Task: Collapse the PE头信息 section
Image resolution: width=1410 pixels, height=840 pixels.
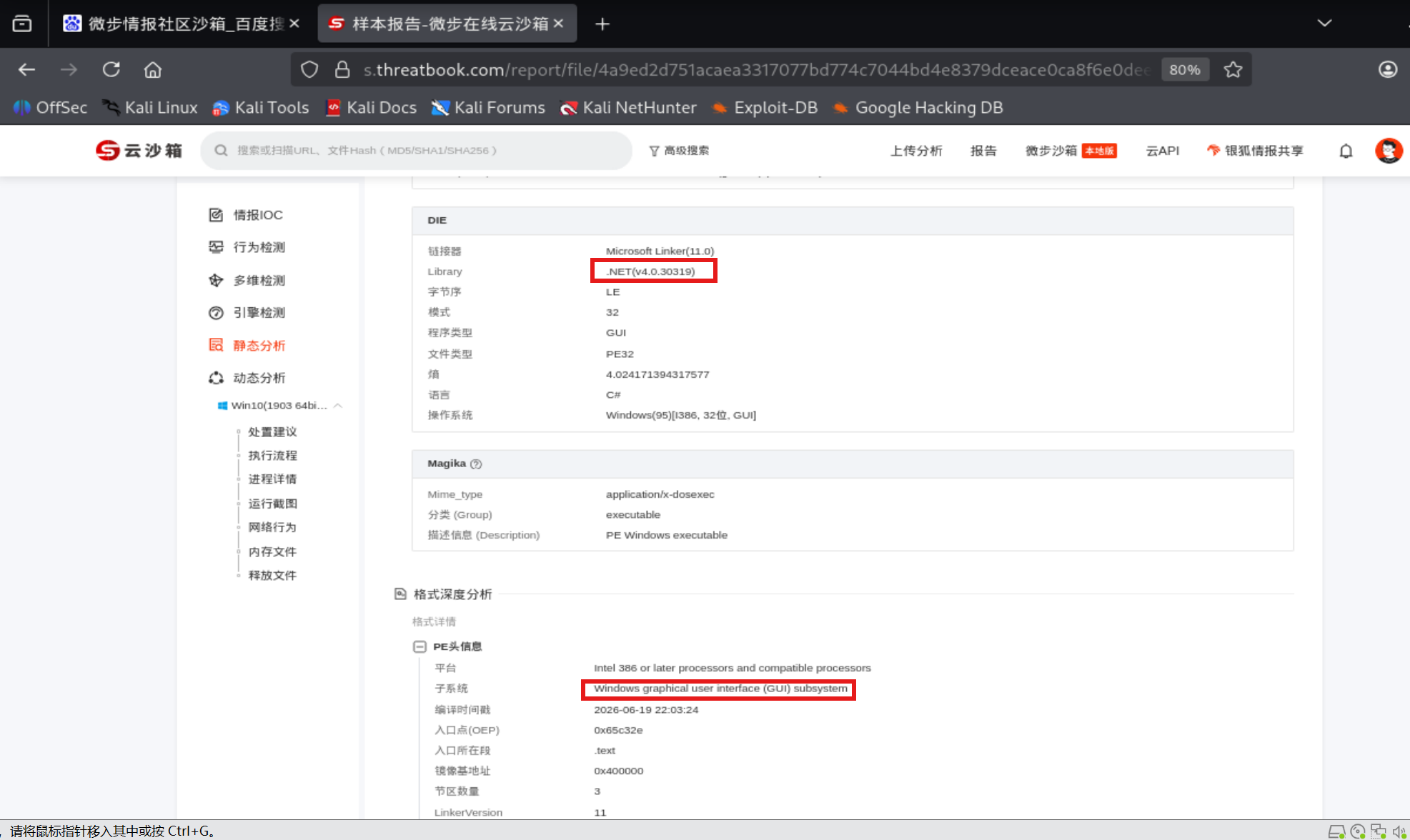Action: [x=419, y=646]
